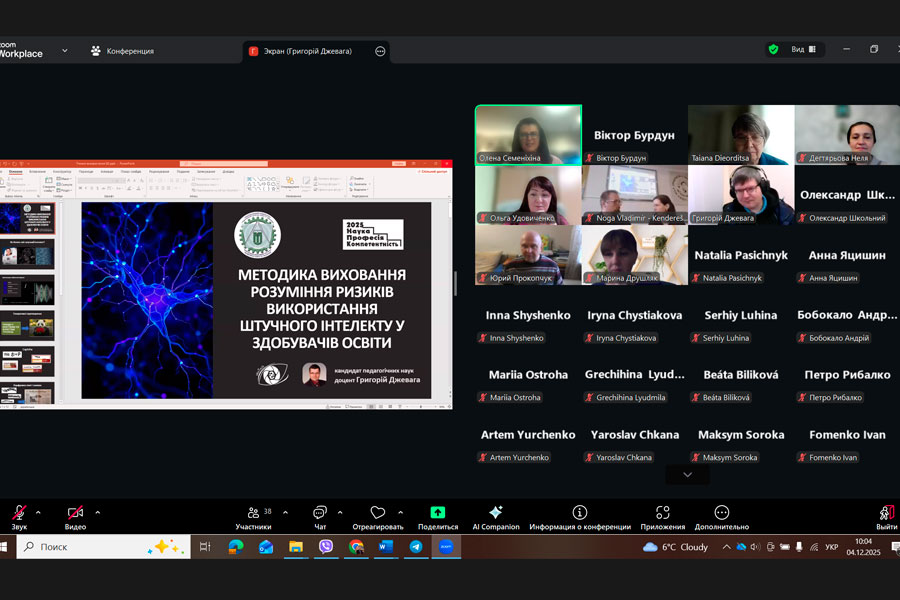
Task: Click the Дополнительно more options icon
Action: [722, 514]
